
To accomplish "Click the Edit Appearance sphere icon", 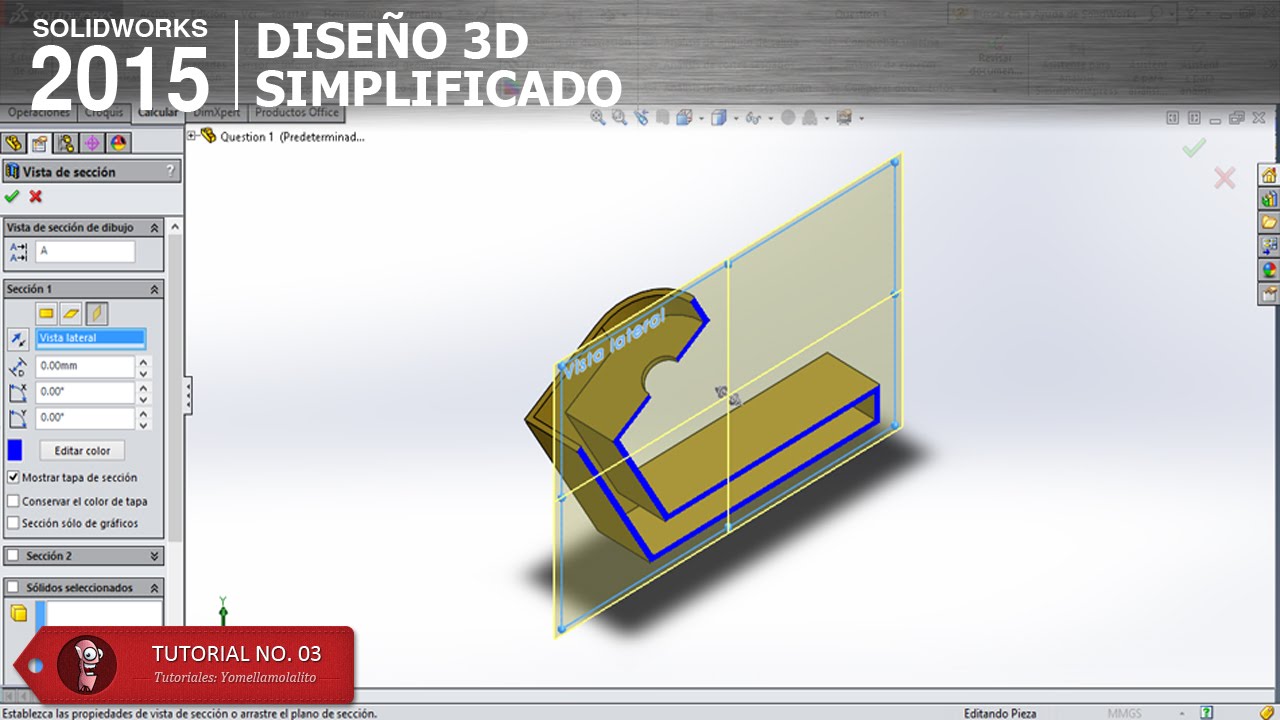I will (788, 118).
